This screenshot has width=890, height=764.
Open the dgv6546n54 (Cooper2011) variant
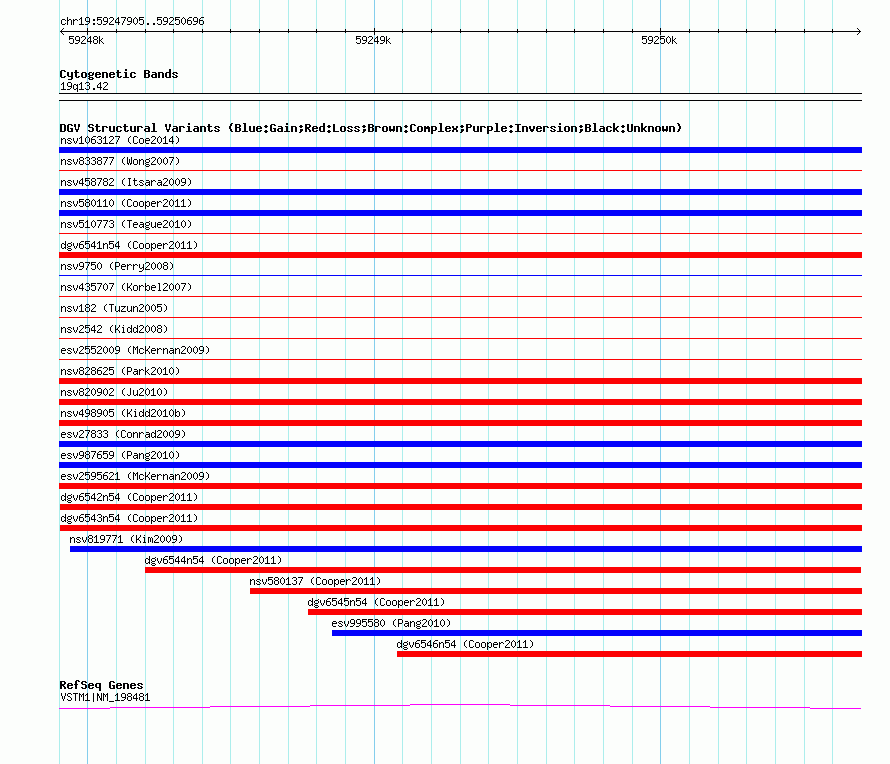click(x=465, y=644)
